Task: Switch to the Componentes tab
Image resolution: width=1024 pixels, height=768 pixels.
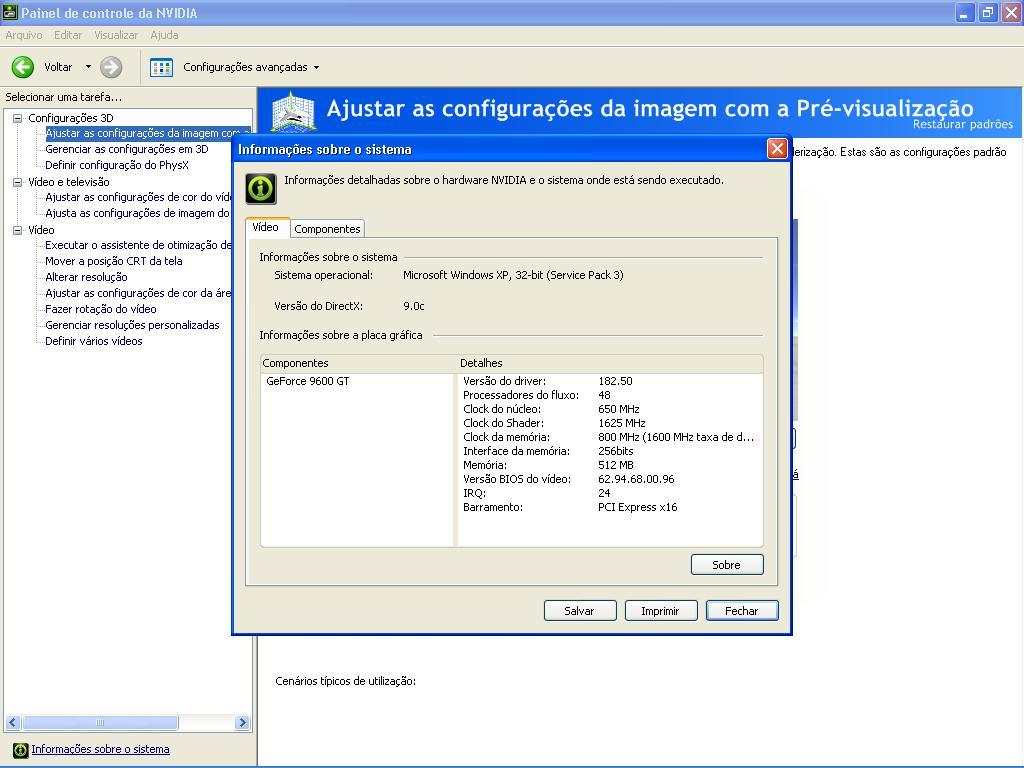Action: pos(327,229)
